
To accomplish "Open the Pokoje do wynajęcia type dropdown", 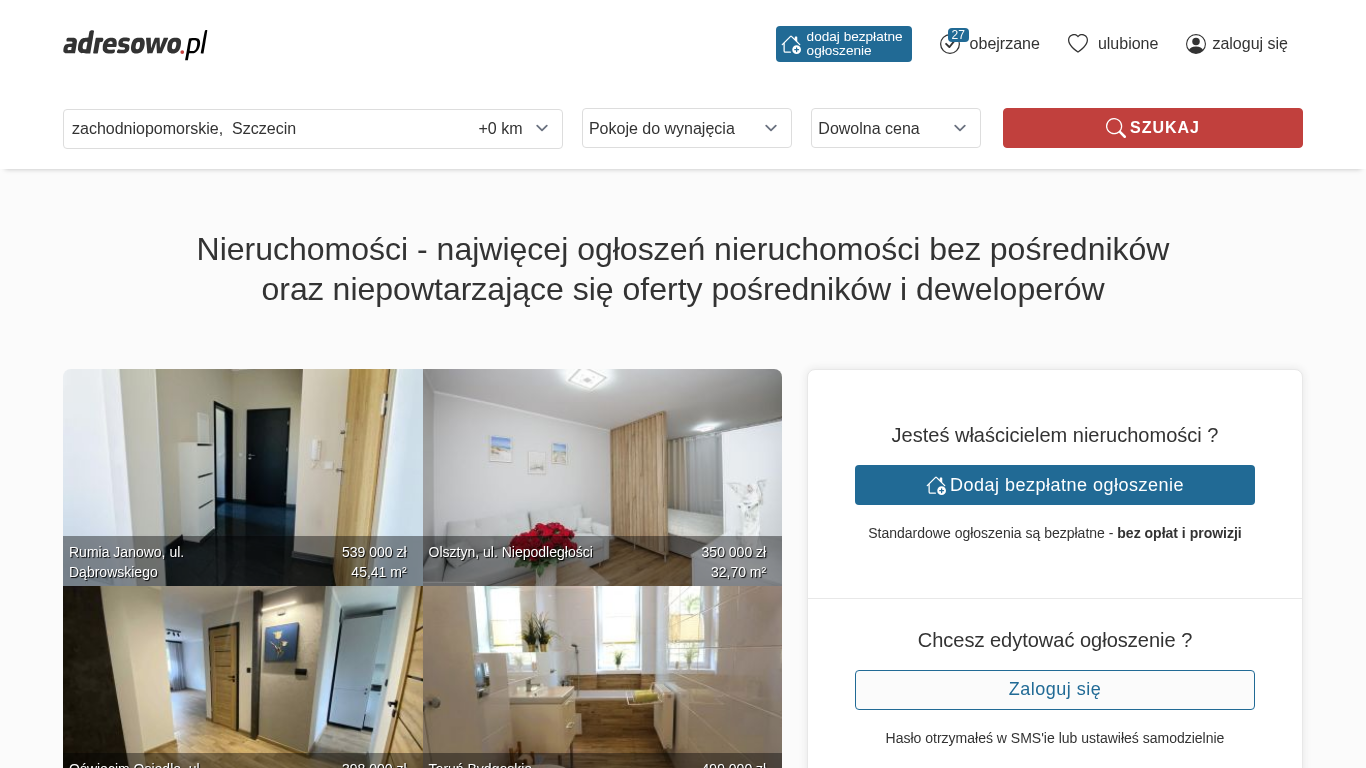I will pyautogui.click(x=687, y=128).
